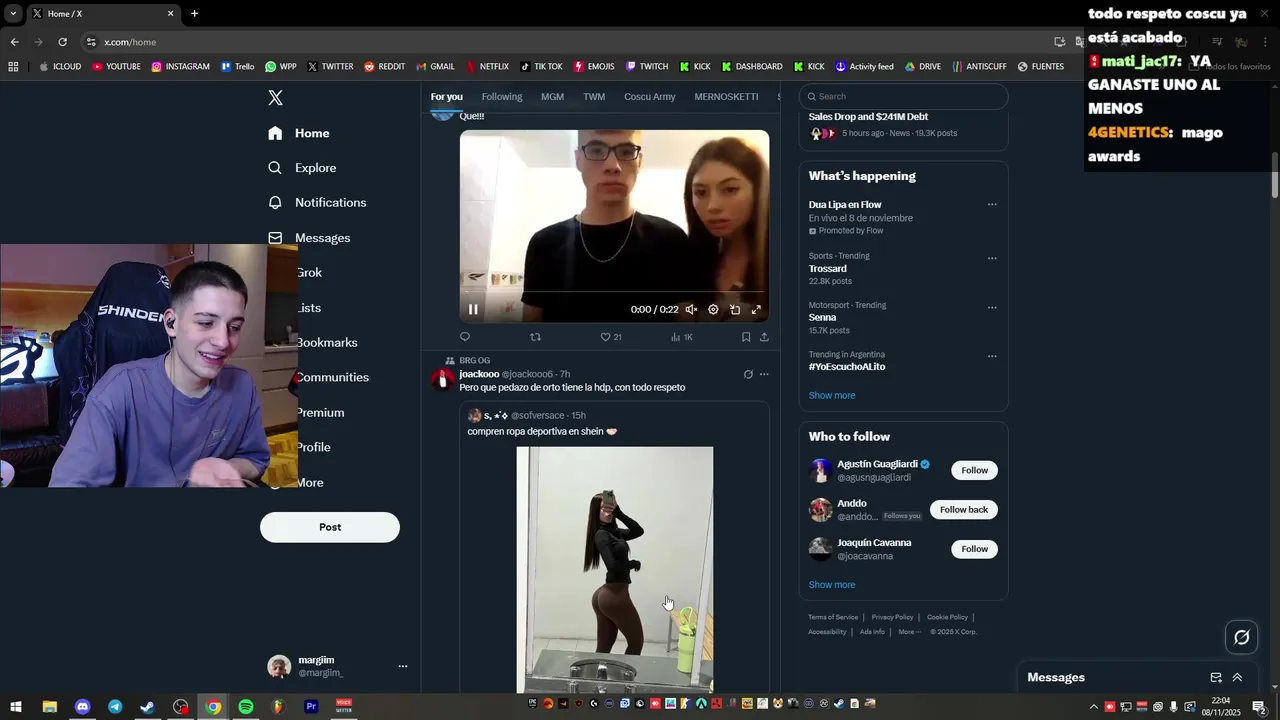Follow back Anddo
Image resolution: width=1280 pixels, height=720 pixels.
[964, 509]
